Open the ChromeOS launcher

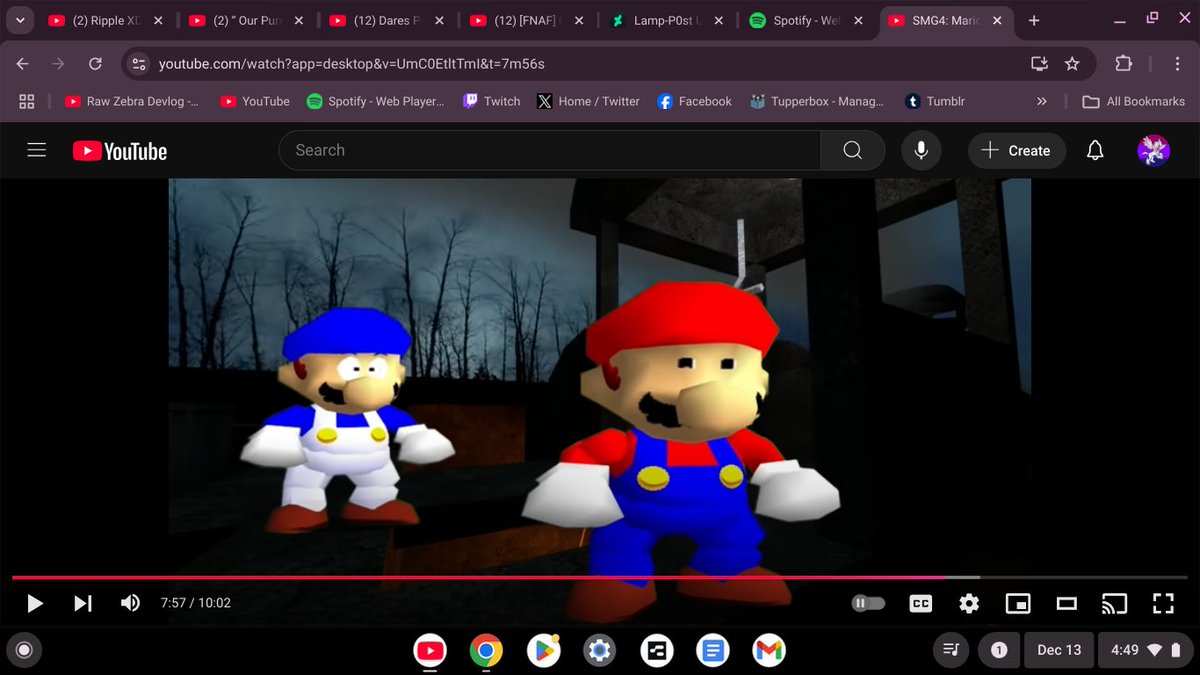coord(24,650)
